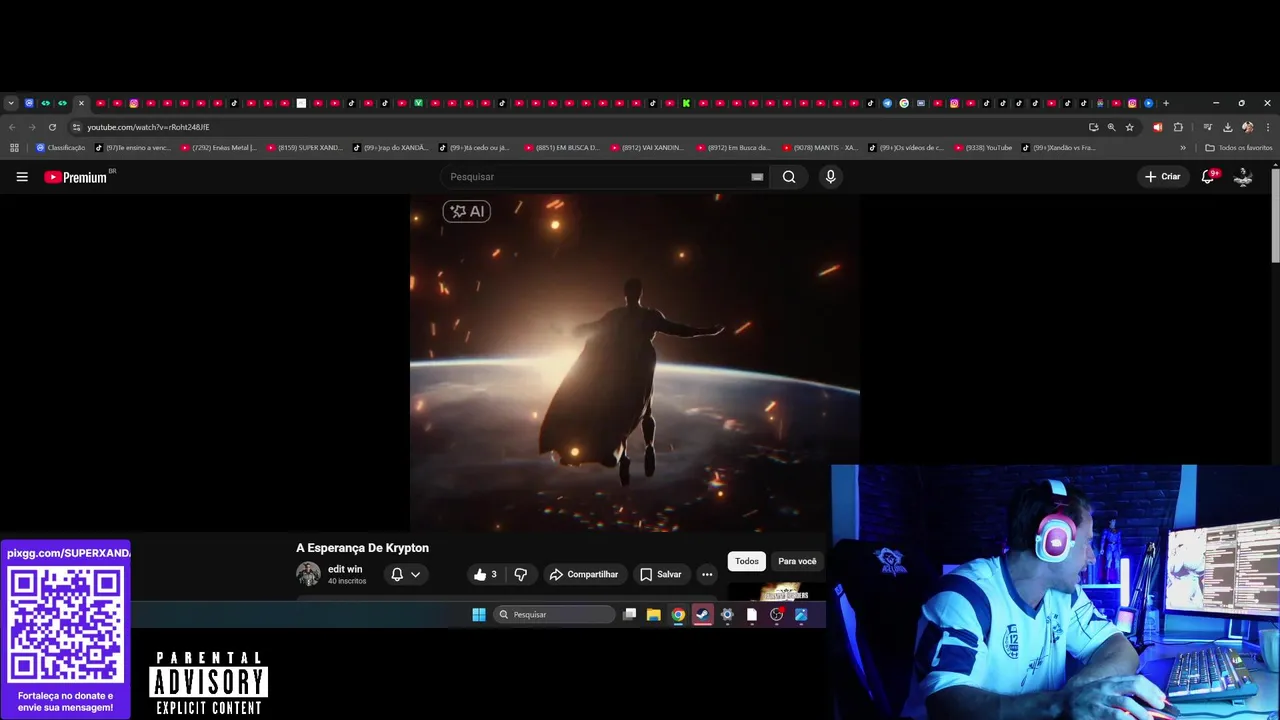Click the Chrome address bar URL
Viewport: 1280px width, 720px height.
(148, 127)
